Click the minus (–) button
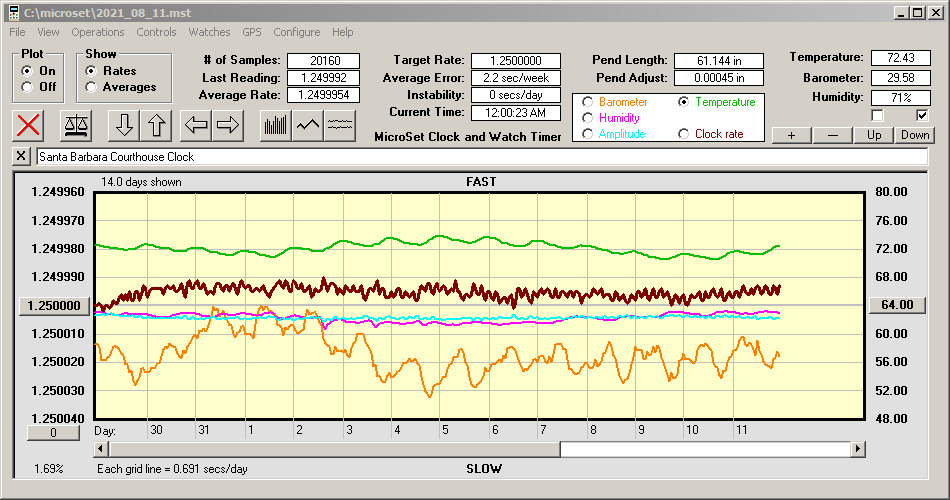Viewport: 950px width, 500px height. pyautogui.click(x=832, y=135)
